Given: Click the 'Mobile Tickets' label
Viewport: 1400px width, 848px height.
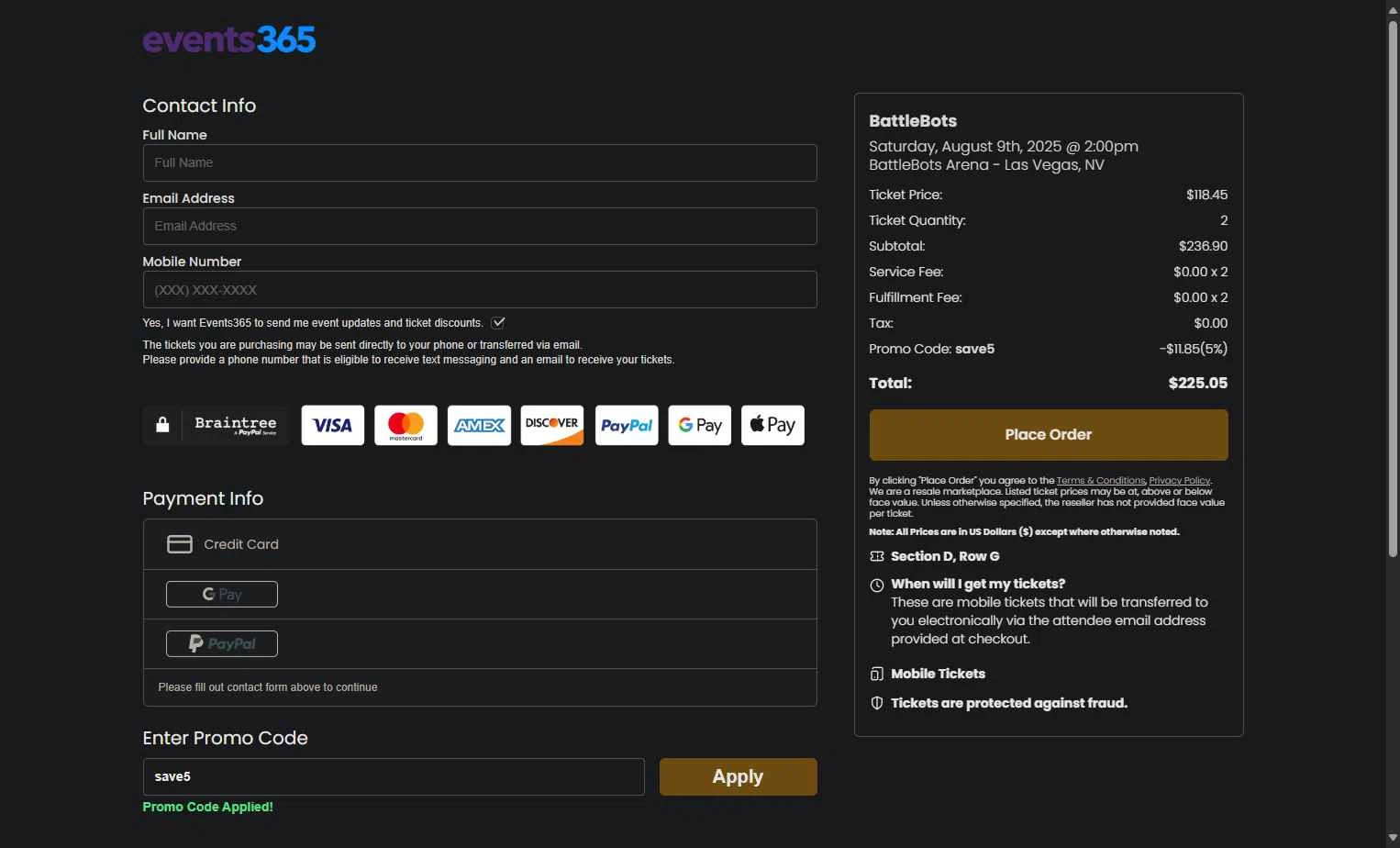Looking at the screenshot, I should pyautogui.click(x=938, y=674).
